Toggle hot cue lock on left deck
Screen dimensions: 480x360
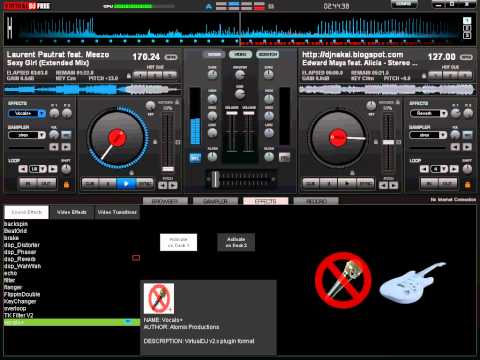tap(129, 76)
